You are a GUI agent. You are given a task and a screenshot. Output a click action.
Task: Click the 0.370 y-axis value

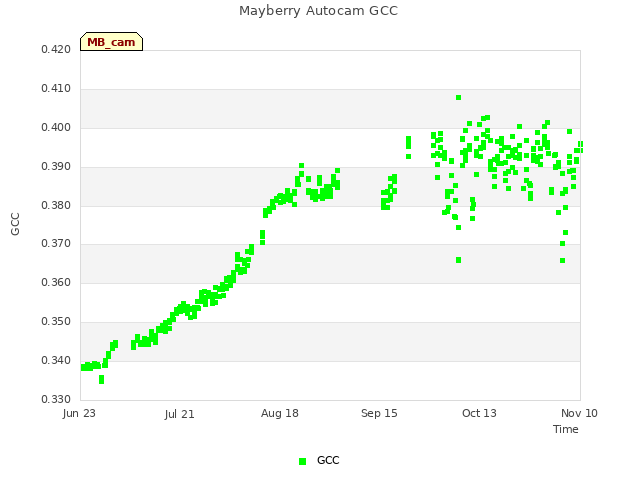pos(56,244)
